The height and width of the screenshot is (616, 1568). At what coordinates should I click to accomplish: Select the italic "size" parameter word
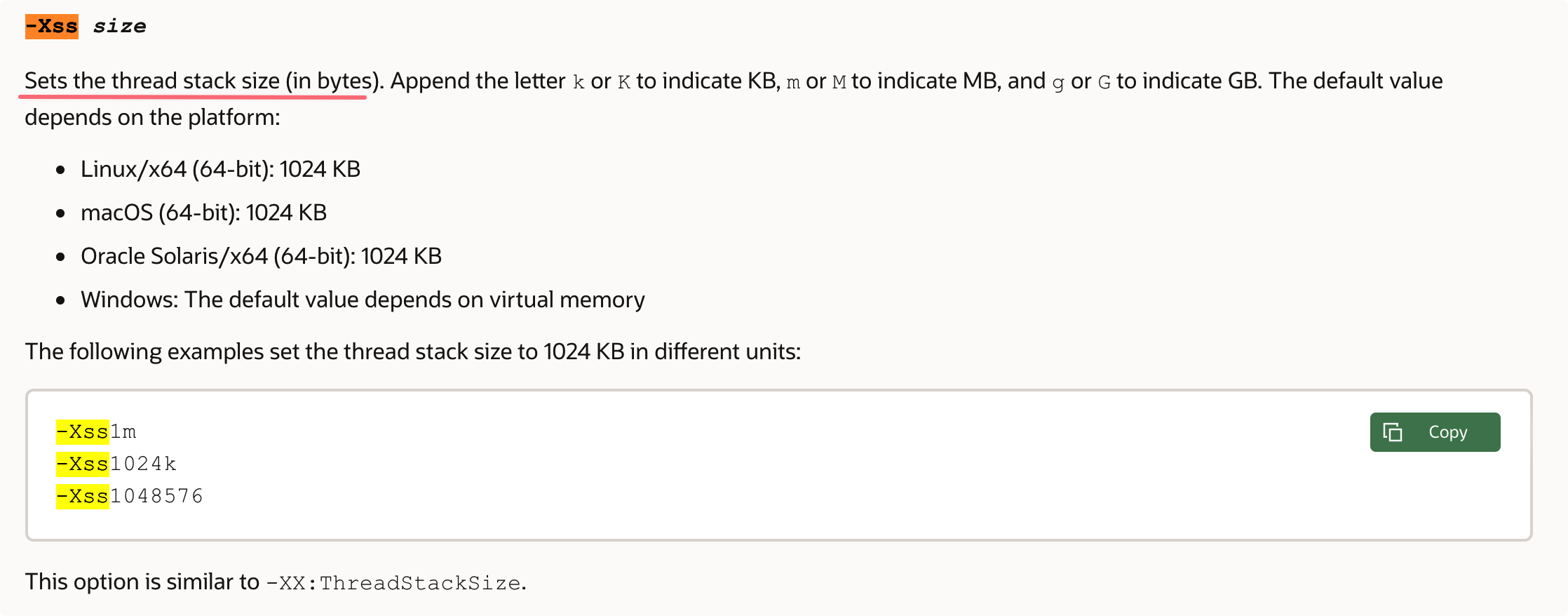coord(119,27)
